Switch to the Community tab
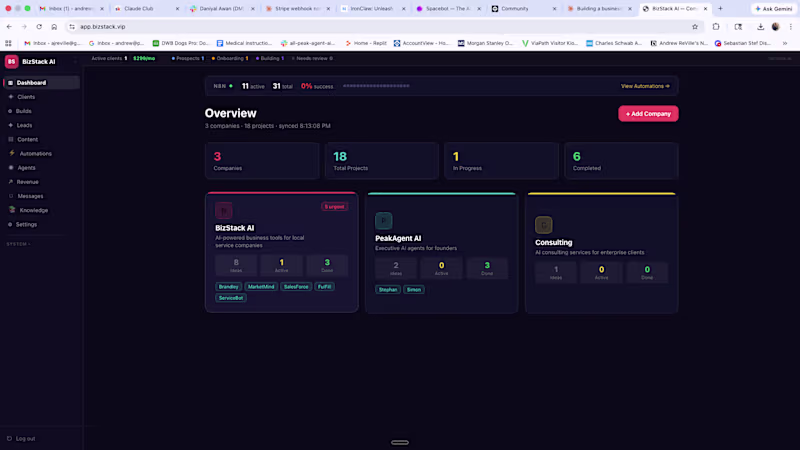Viewport: 800px width, 450px height. click(x=524, y=9)
